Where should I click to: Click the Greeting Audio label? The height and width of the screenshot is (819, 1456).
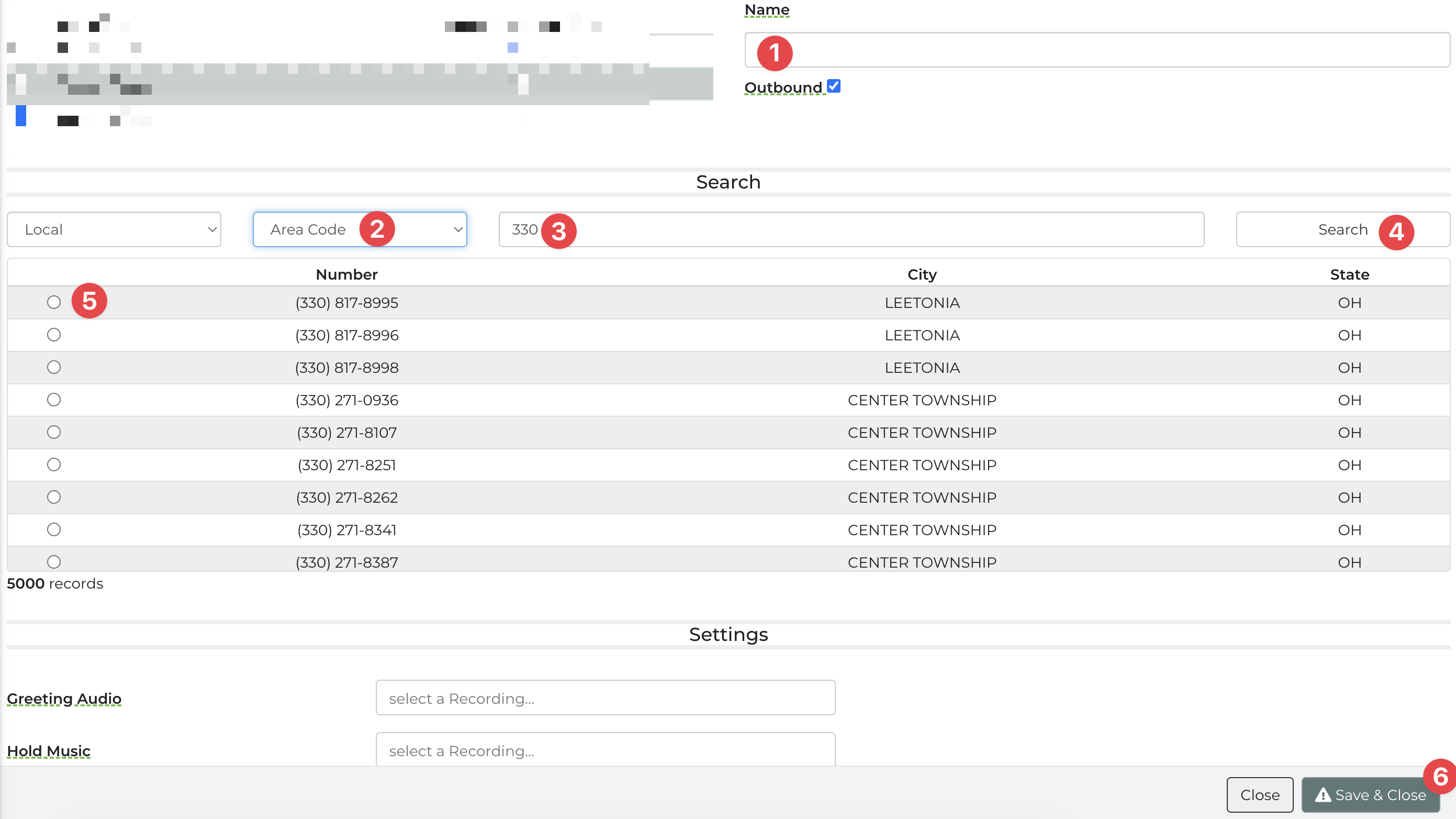(64, 699)
